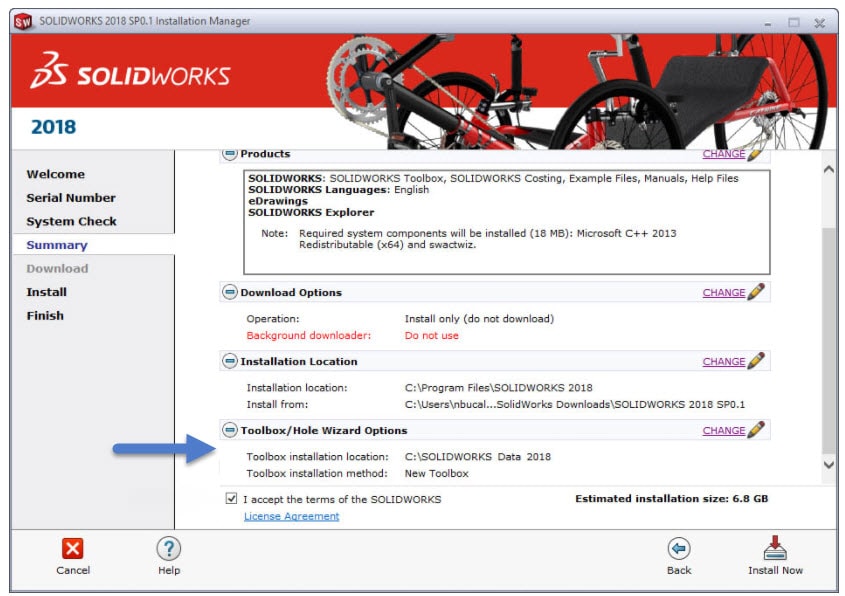Click CHANGE link for Download Options

click(x=724, y=293)
